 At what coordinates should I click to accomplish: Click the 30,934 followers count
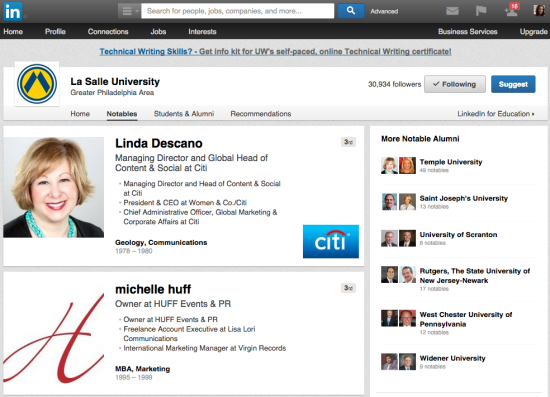pos(394,84)
